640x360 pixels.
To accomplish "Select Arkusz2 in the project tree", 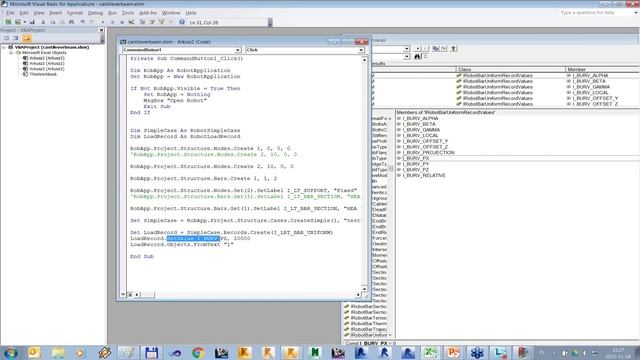I will click(46, 63).
